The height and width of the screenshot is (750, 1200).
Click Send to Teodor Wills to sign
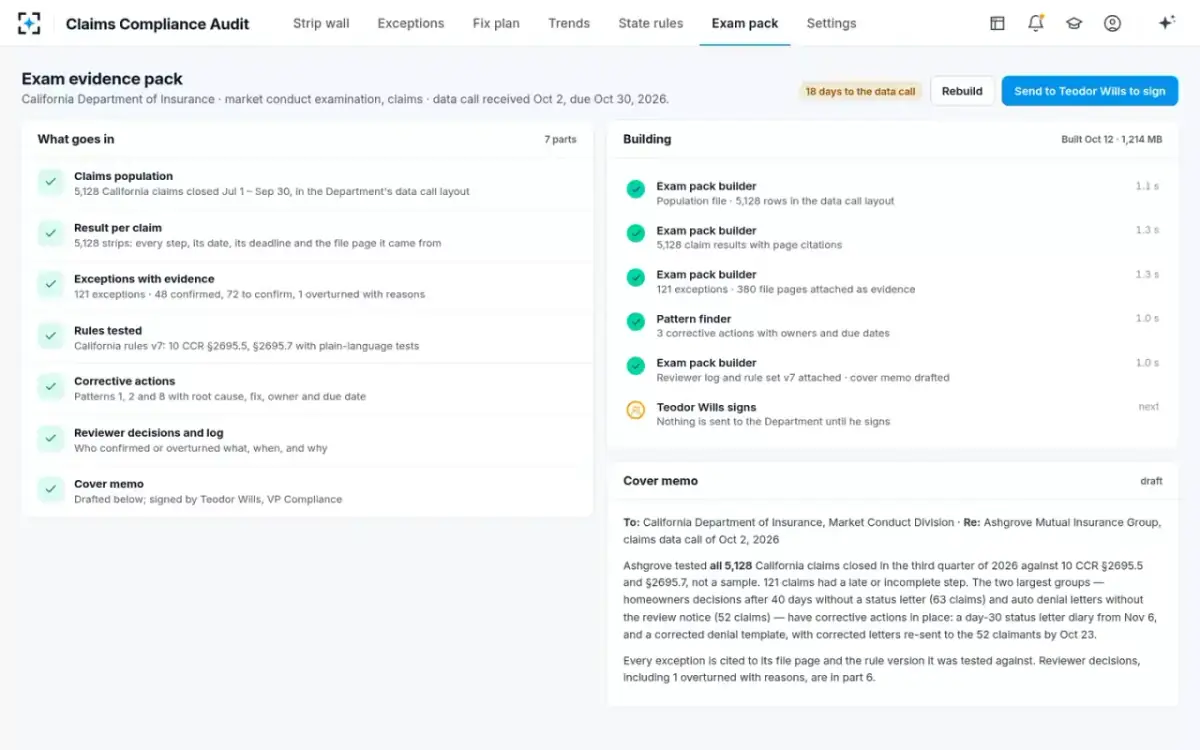[1090, 91]
